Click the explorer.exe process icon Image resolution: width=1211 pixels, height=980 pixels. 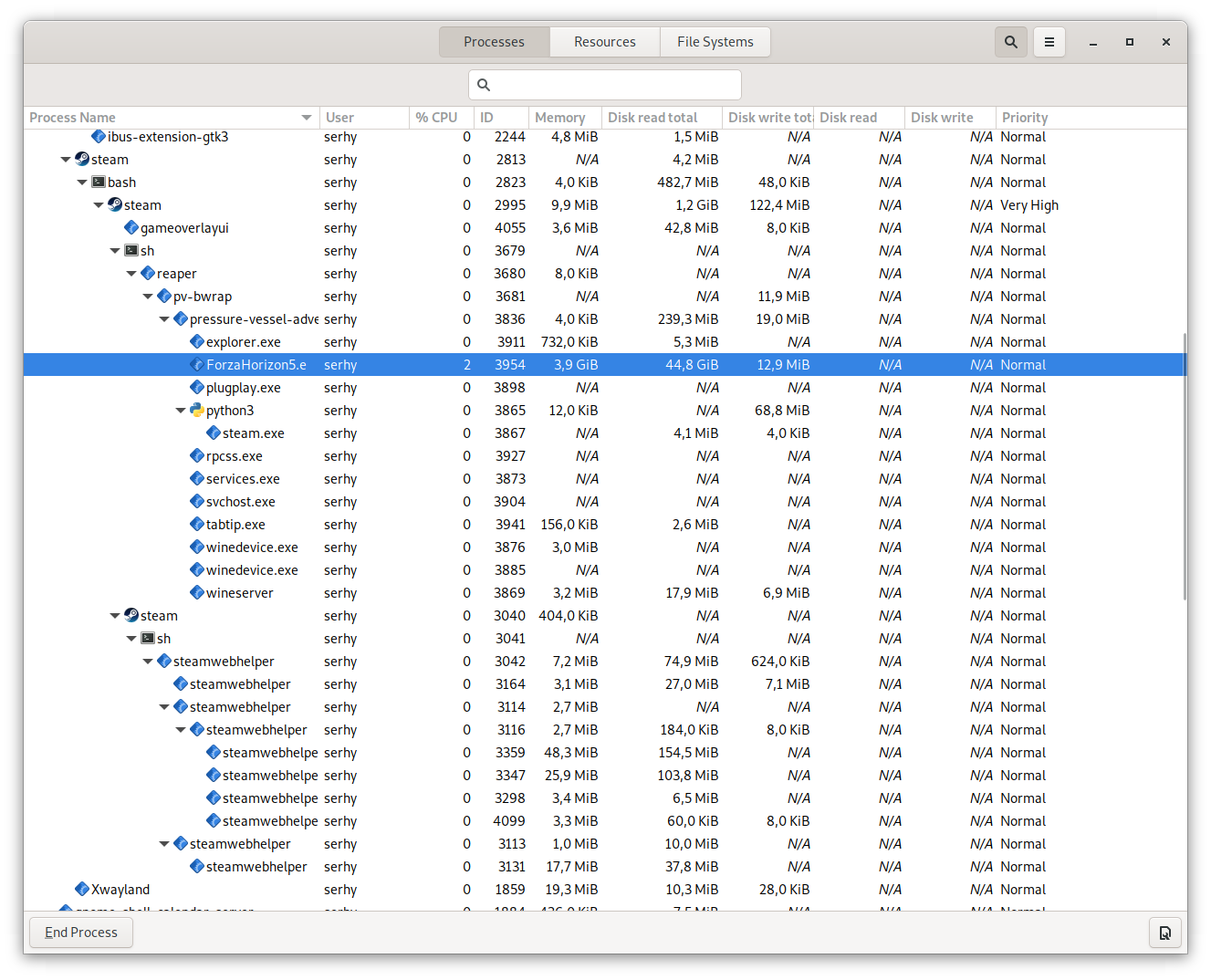coord(197,342)
